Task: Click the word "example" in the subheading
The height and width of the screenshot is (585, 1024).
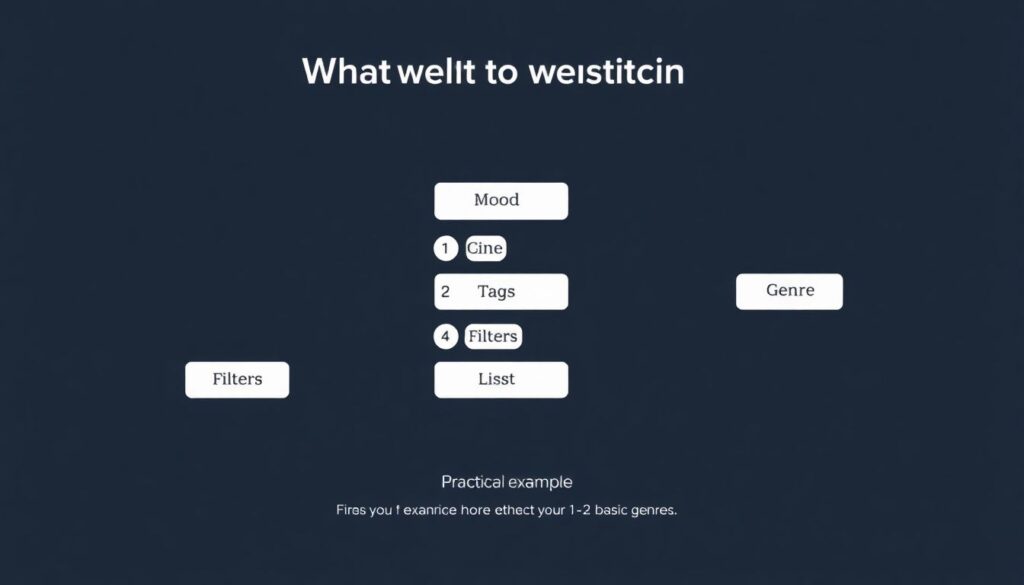Action: pyautogui.click(x=540, y=482)
